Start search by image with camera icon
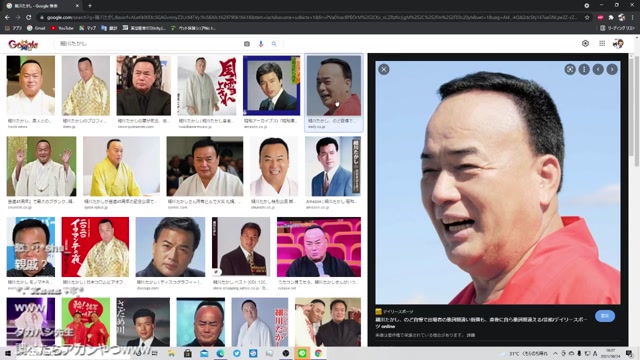The width and height of the screenshot is (640, 360). (x=247, y=44)
